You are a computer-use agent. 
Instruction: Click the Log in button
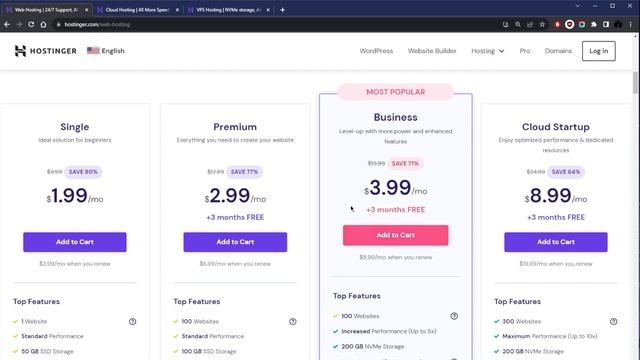tap(598, 51)
